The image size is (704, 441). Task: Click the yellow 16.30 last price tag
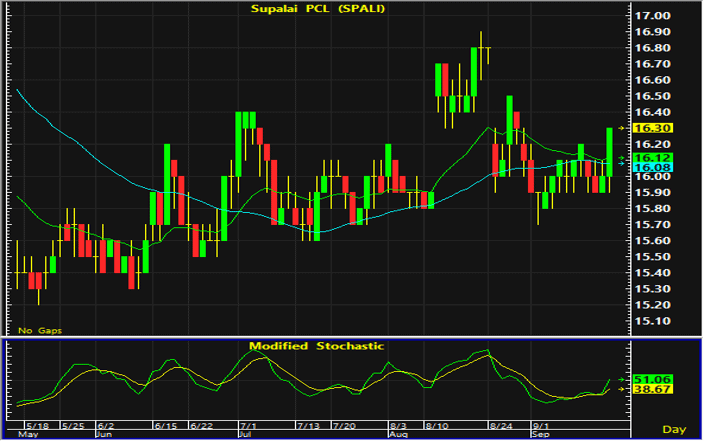click(652, 128)
